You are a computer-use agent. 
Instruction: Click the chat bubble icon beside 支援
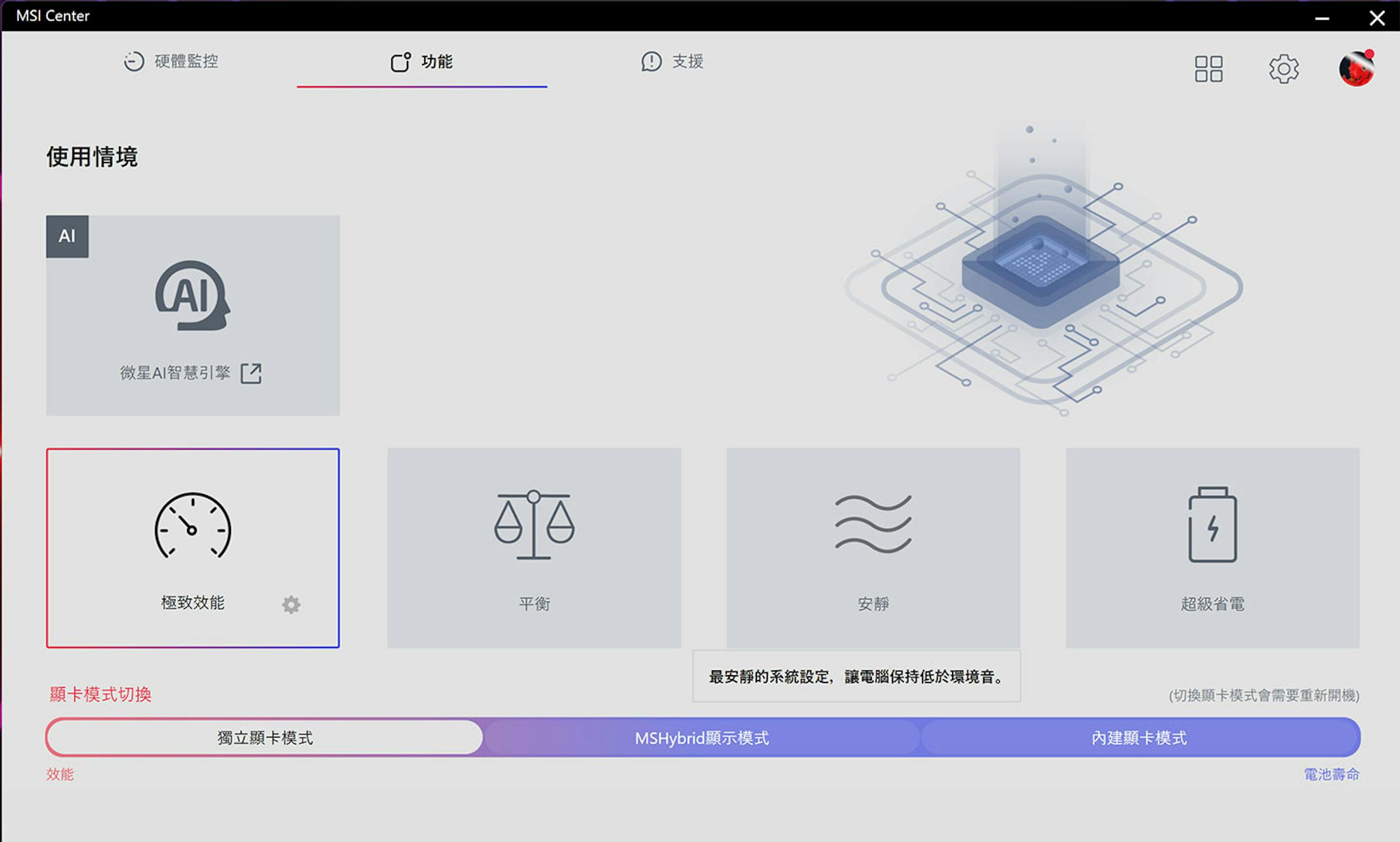[x=651, y=62]
